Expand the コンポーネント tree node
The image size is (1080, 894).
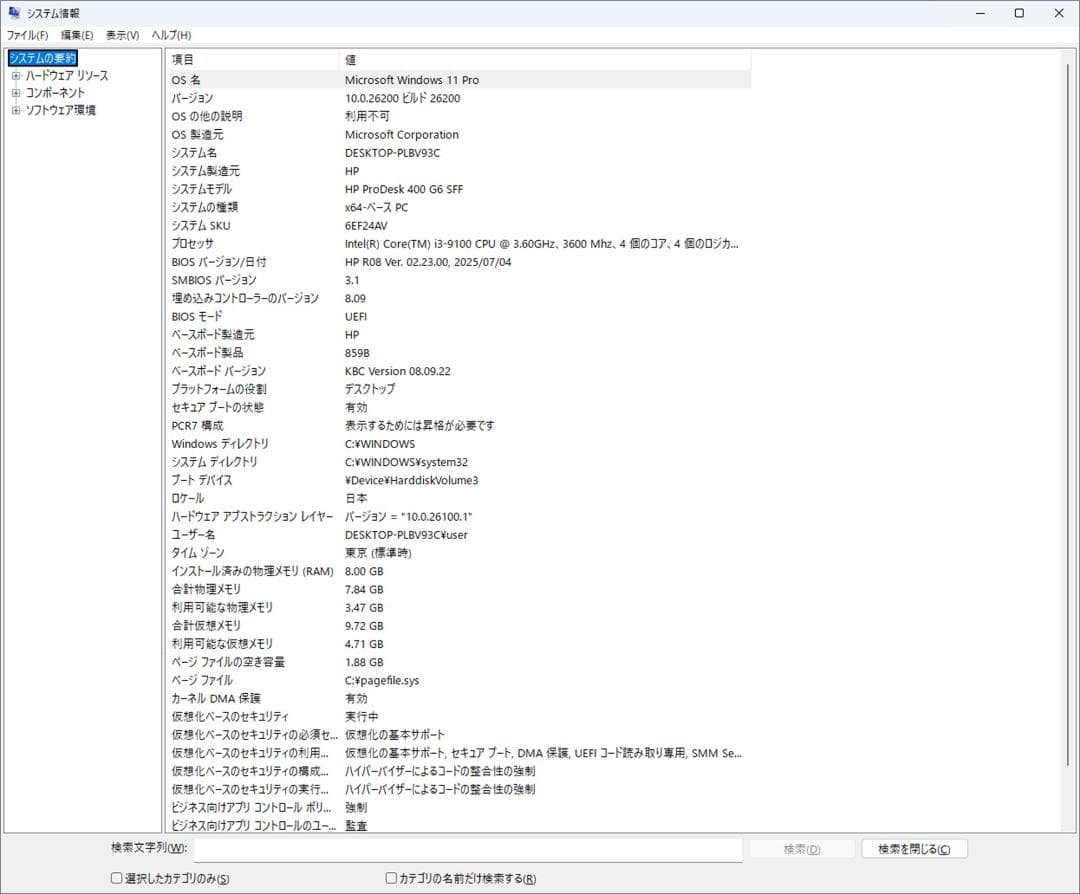point(15,92)
